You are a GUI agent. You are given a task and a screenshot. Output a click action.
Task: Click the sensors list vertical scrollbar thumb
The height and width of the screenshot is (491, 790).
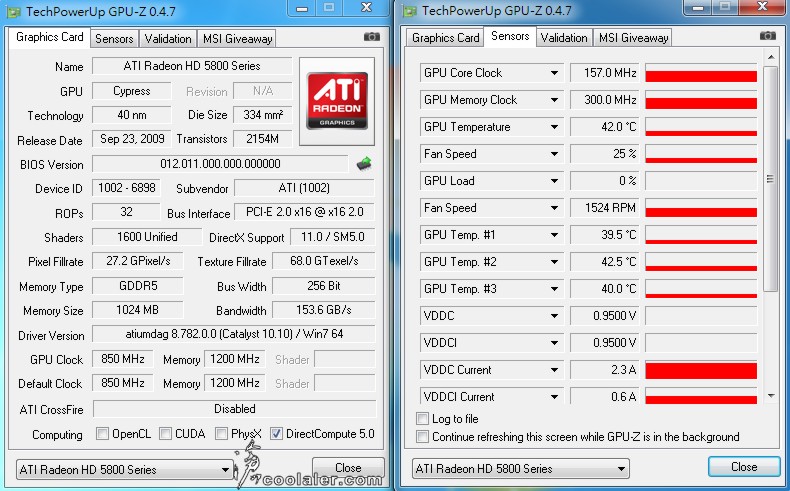(x=770, y=179)
